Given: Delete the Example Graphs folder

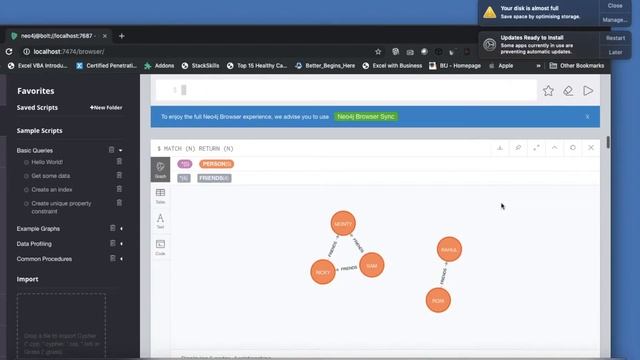Looking at the screenshot, I should pyautogui.click(x=113, y=228).
